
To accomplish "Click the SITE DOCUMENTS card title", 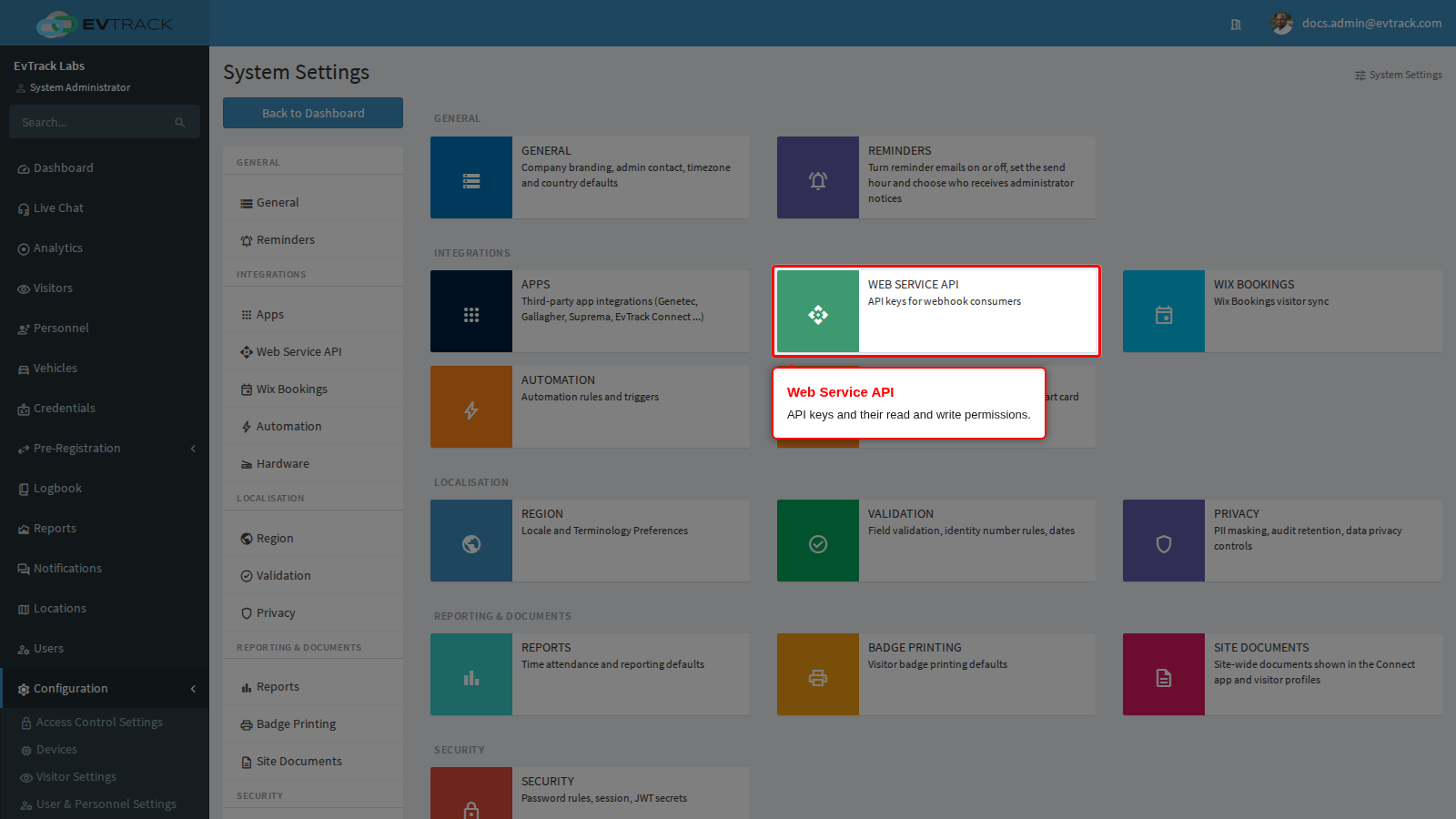I will 1261,648.
